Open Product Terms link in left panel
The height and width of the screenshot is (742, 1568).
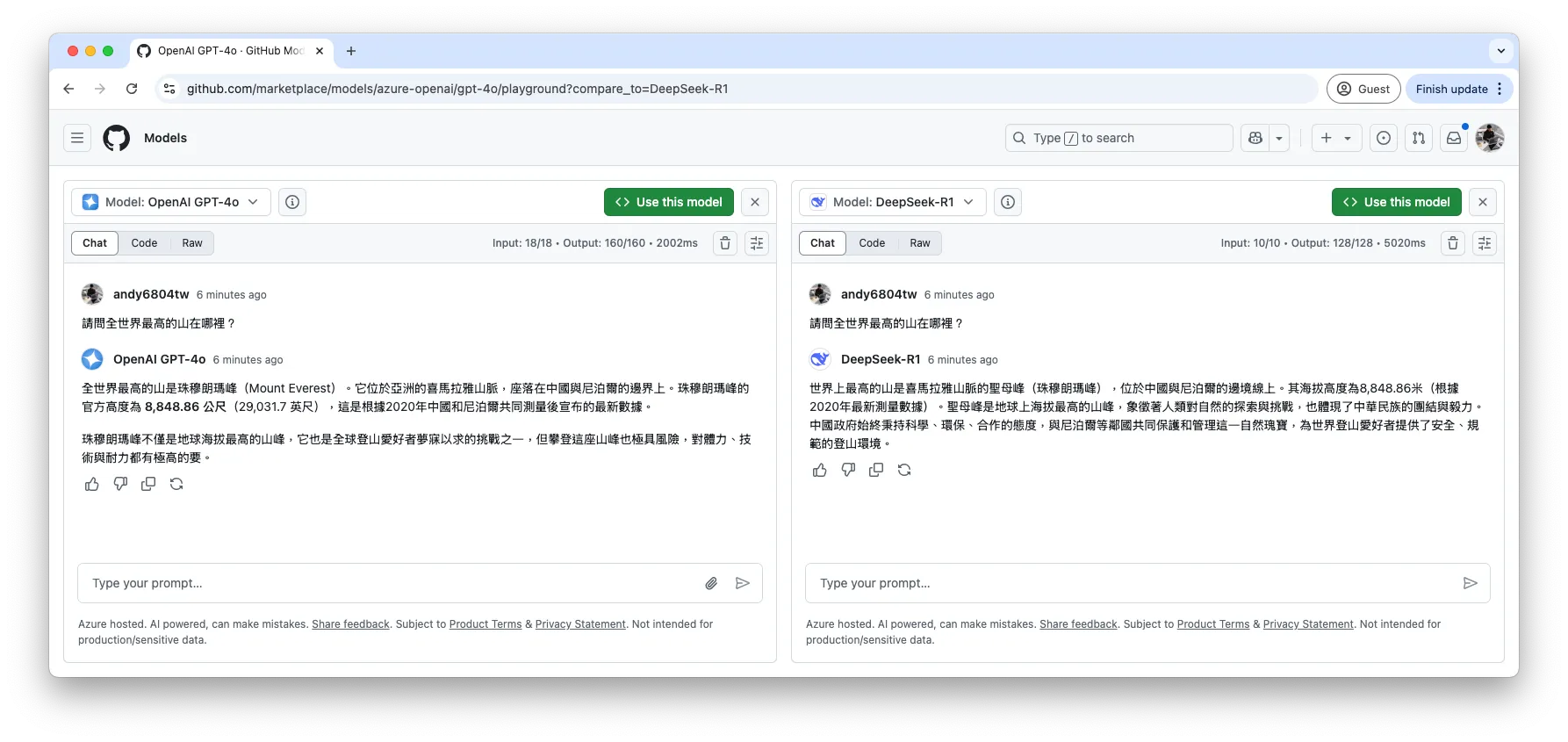pyautogui.click(x=486, y=624)
